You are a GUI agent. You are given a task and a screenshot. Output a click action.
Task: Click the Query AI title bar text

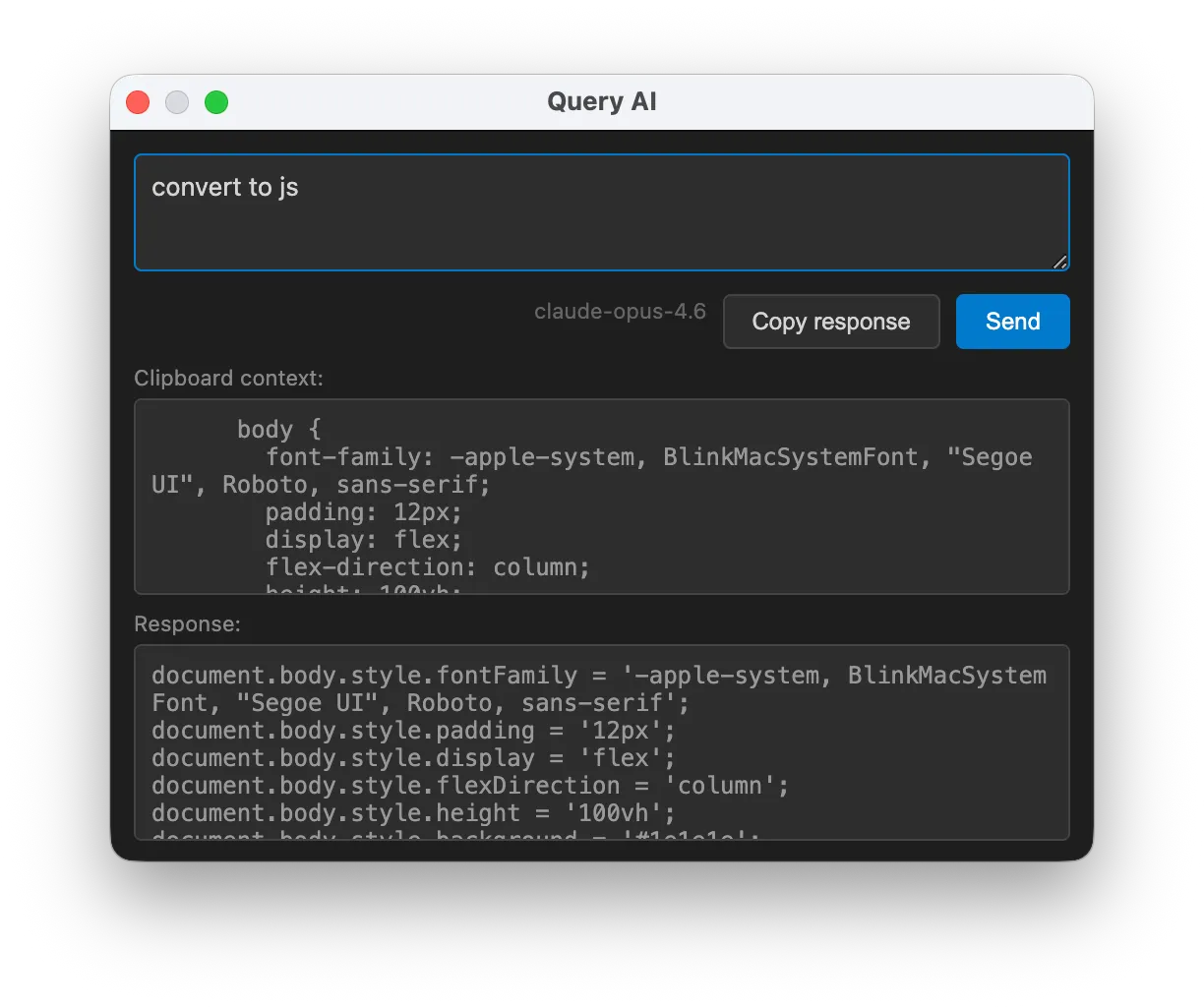click(x=602, y=101)
